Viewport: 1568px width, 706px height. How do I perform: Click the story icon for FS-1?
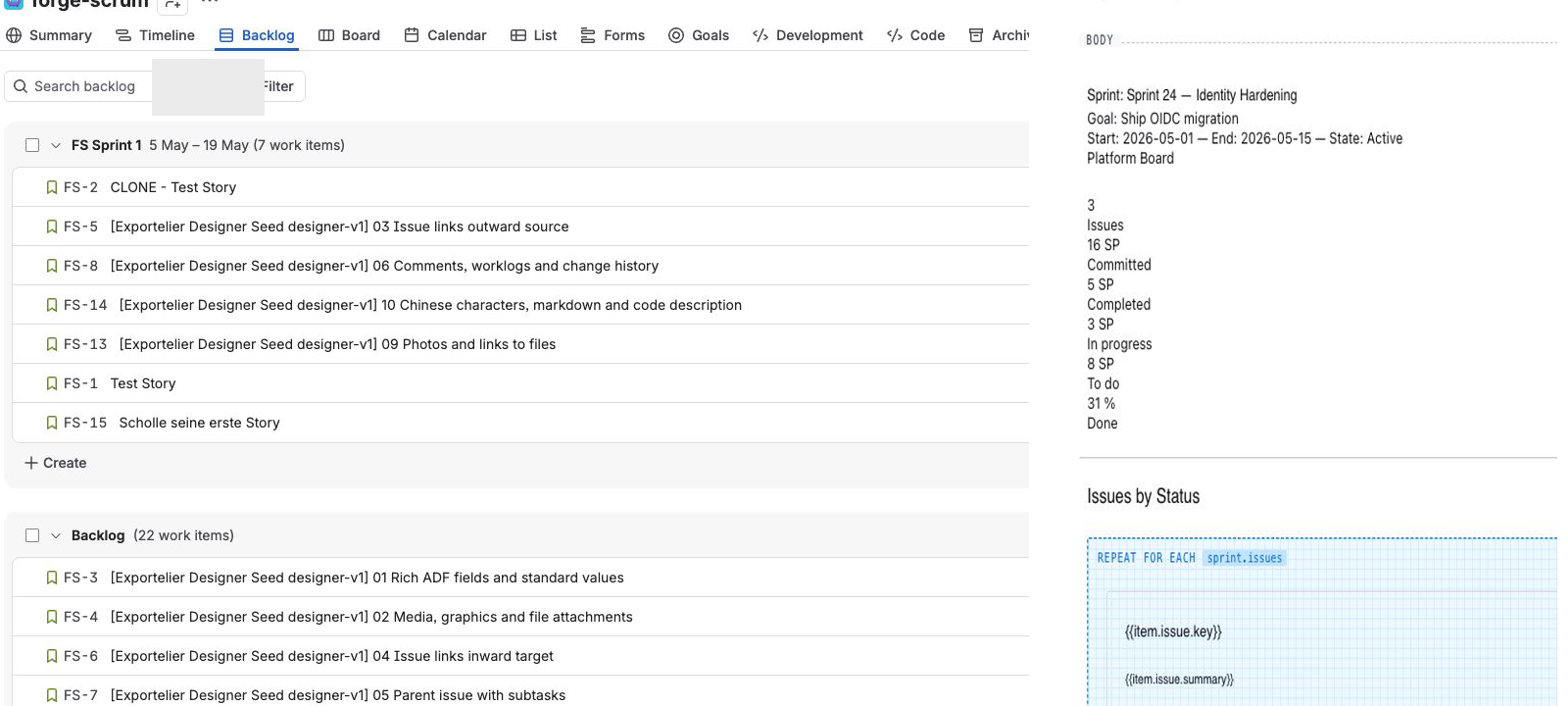click(x=52, y=383)
